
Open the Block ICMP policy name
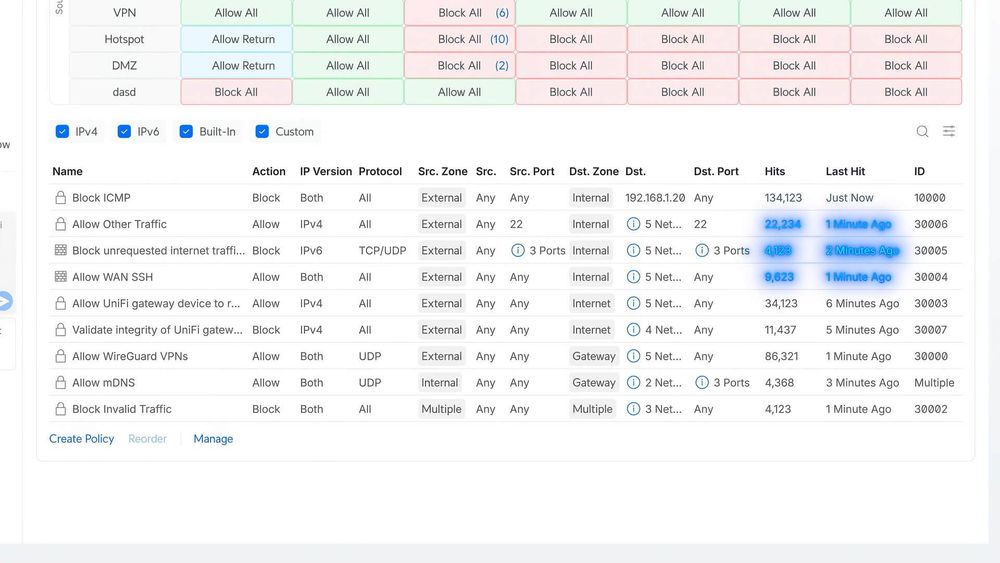[101, 198]
